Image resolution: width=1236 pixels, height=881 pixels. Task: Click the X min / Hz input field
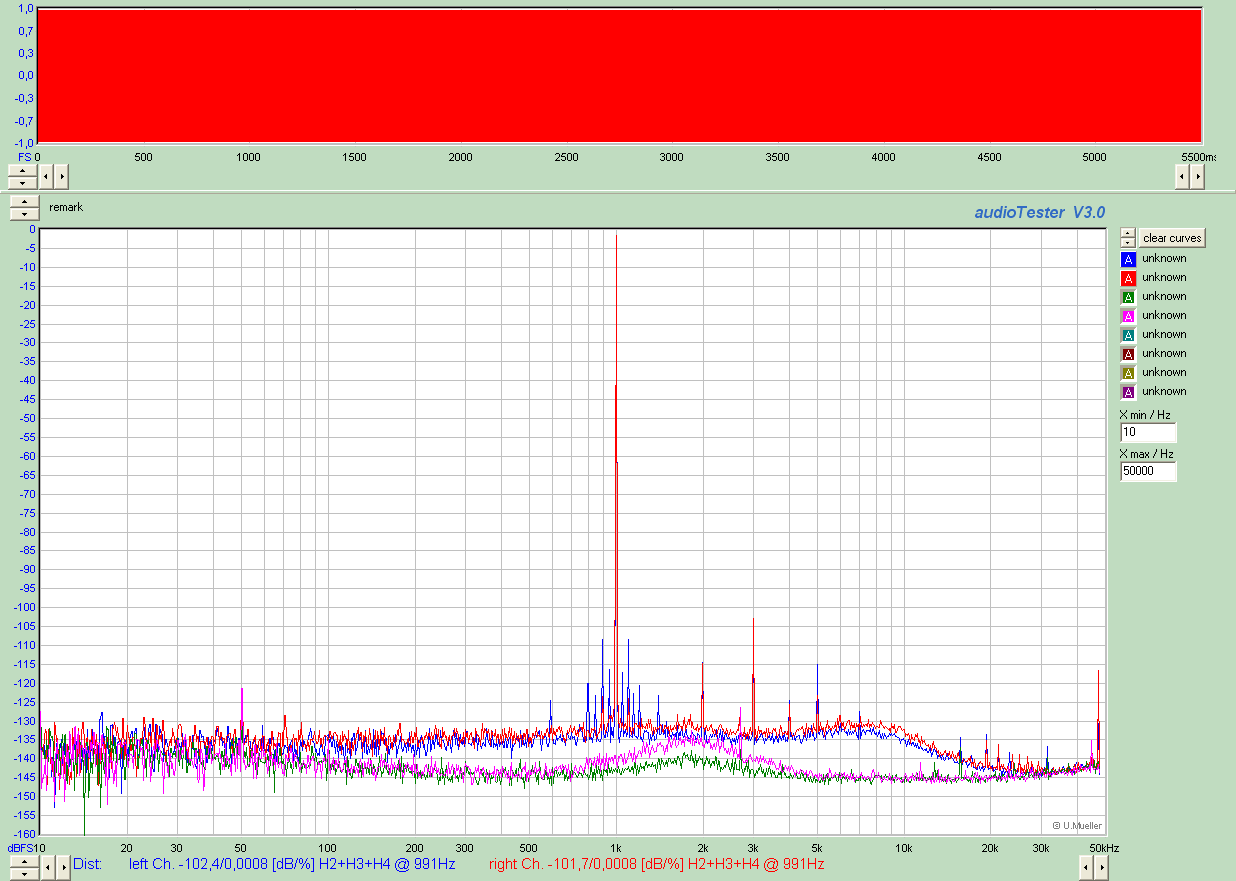point(1148,433)
